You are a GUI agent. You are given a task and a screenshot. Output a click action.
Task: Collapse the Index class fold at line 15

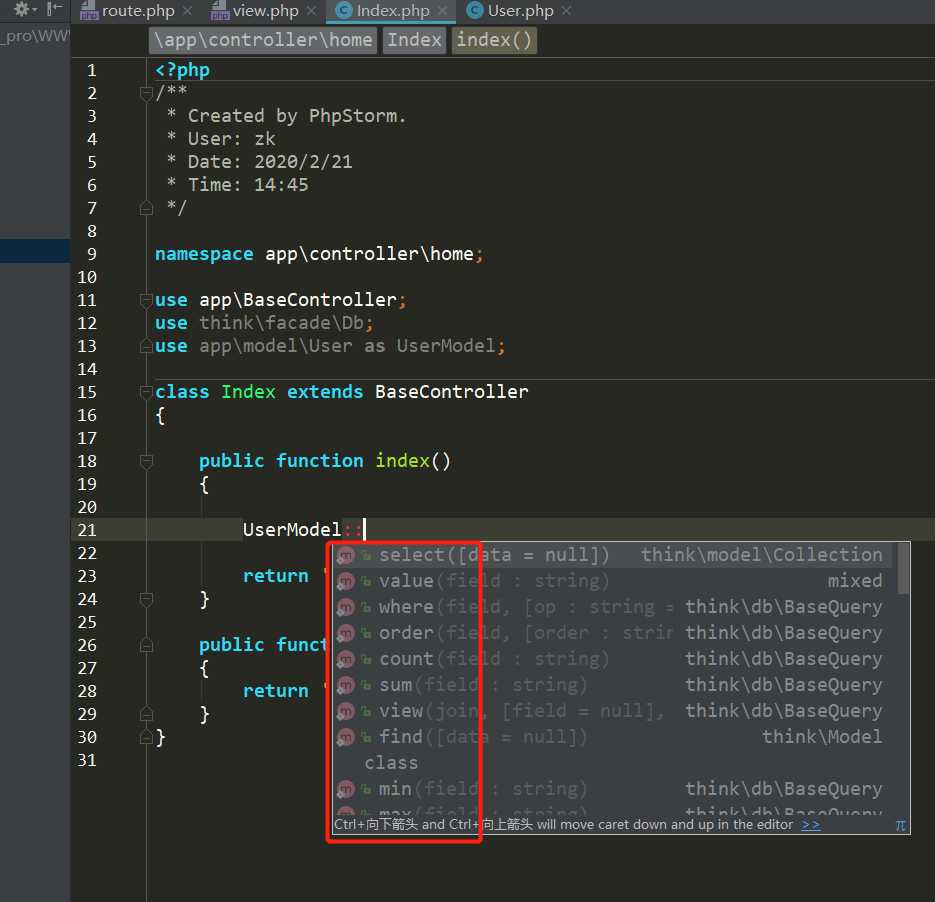click(146, 392)
